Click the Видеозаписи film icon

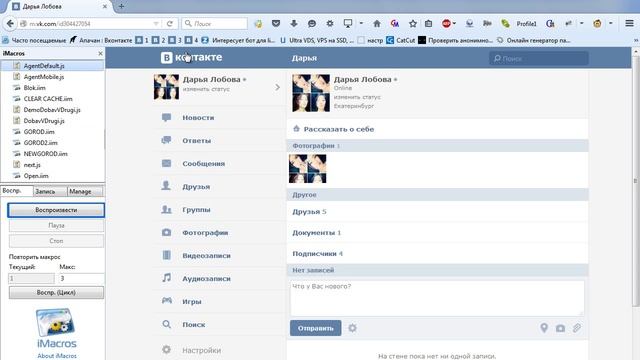click(167, 255)
